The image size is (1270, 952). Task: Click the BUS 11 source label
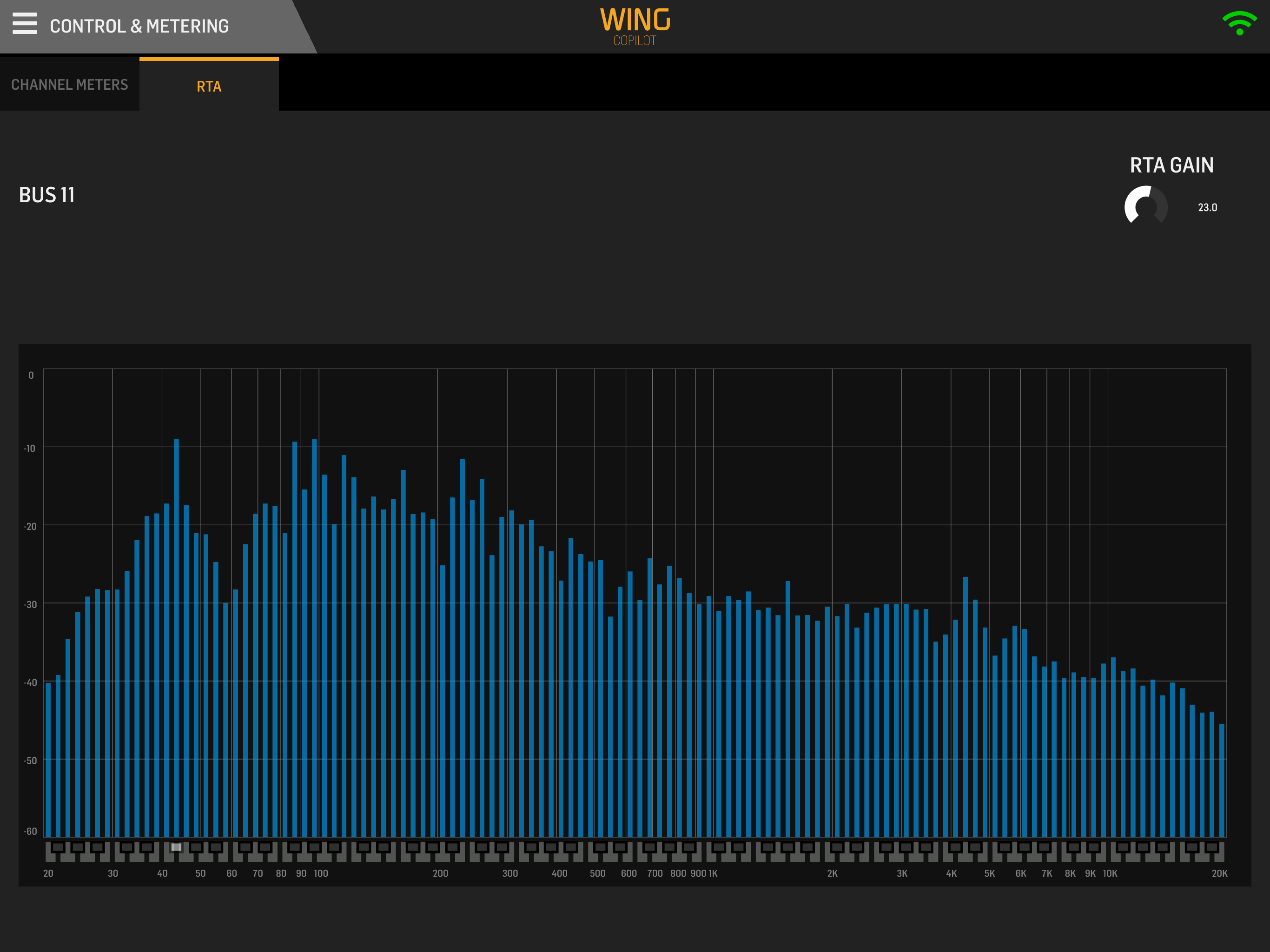click(x=47, y=195)
